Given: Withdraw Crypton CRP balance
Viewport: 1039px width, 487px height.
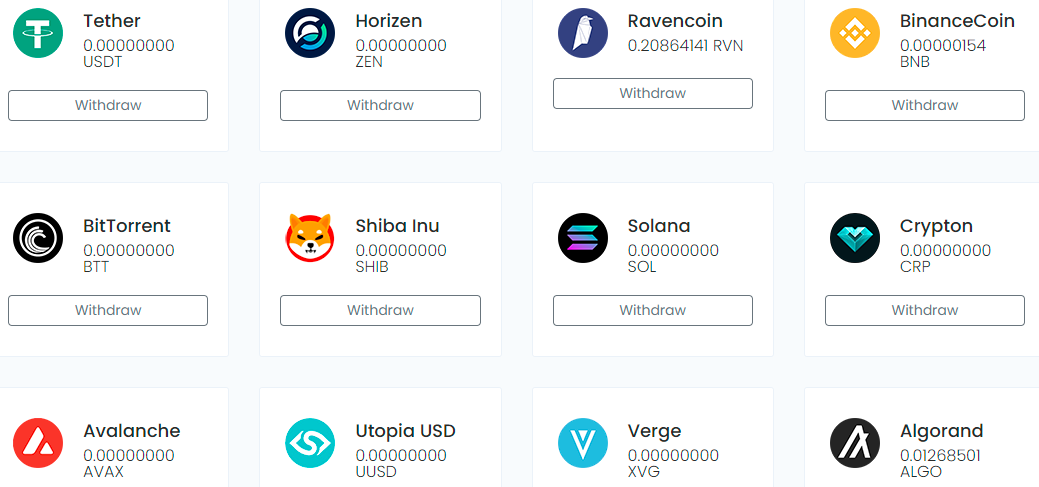Looking at the screenshot, I should tap(925, 310).
